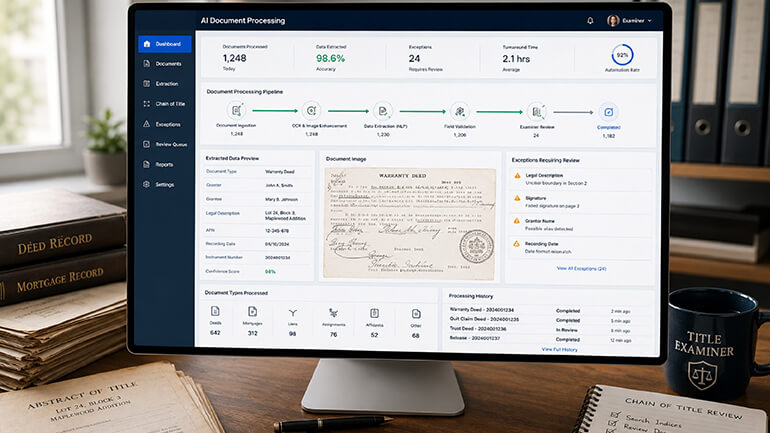Select the Trust Deed - 2024001236 row
The height and width of the screenshot is (433, 770).
pyautogui.click(x=540, y=329)
